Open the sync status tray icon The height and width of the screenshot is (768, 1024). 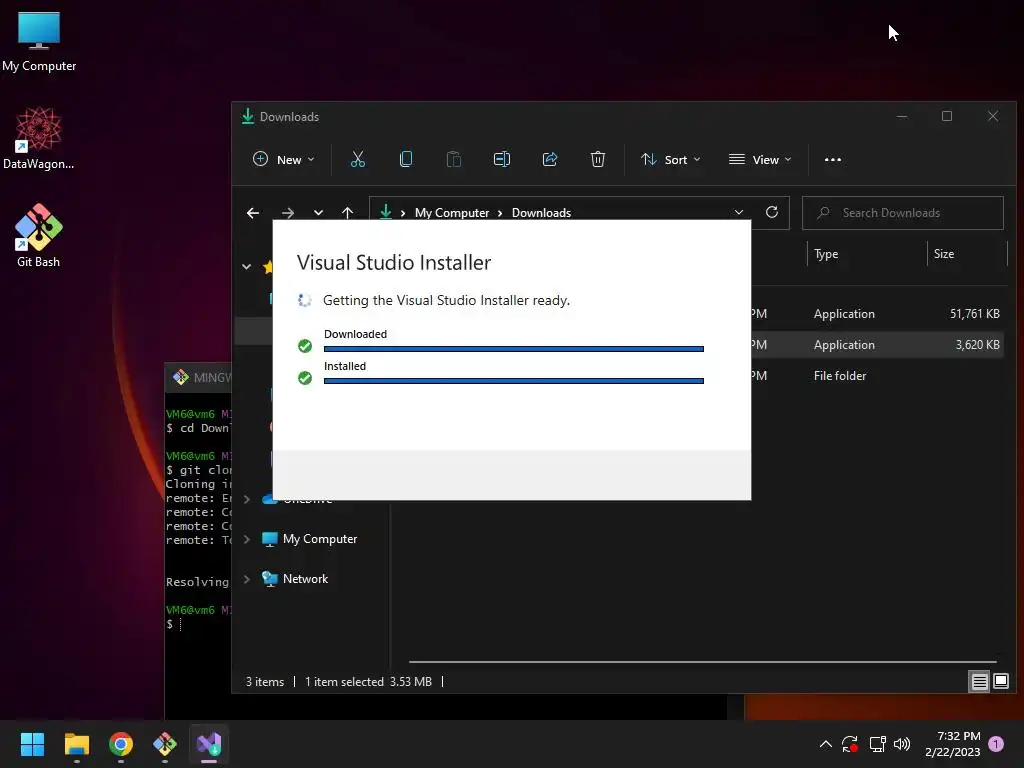click(850, 744)
